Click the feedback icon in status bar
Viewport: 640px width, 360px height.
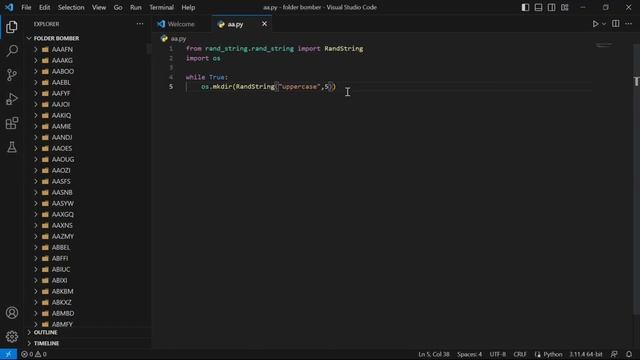point(614,354)
